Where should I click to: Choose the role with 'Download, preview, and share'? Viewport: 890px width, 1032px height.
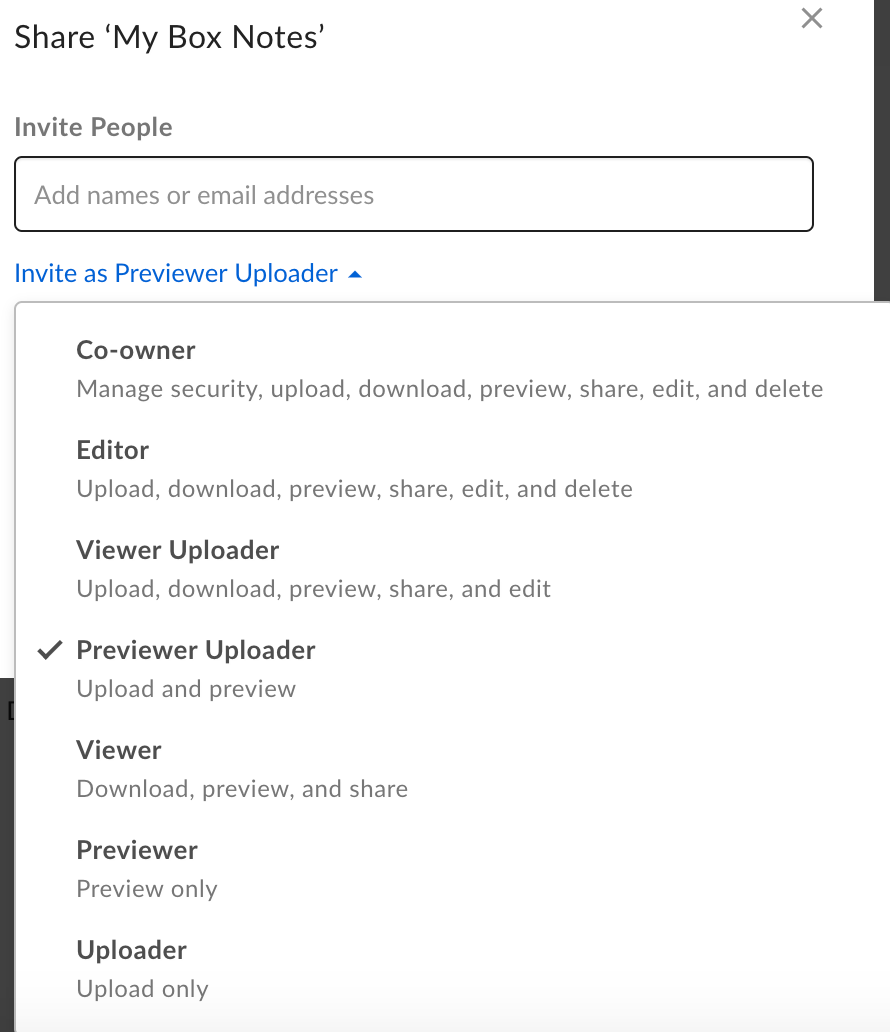118,750
